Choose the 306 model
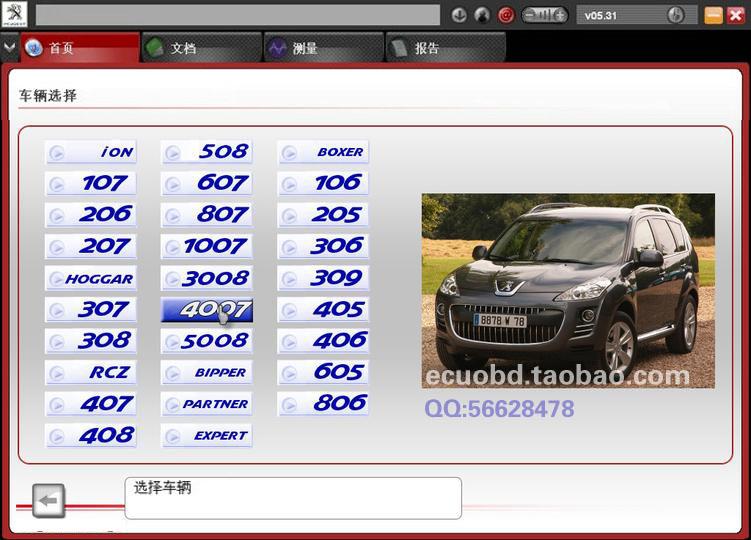Image resolution: width=751 pixels, height=540 pixels. (323, 247)
